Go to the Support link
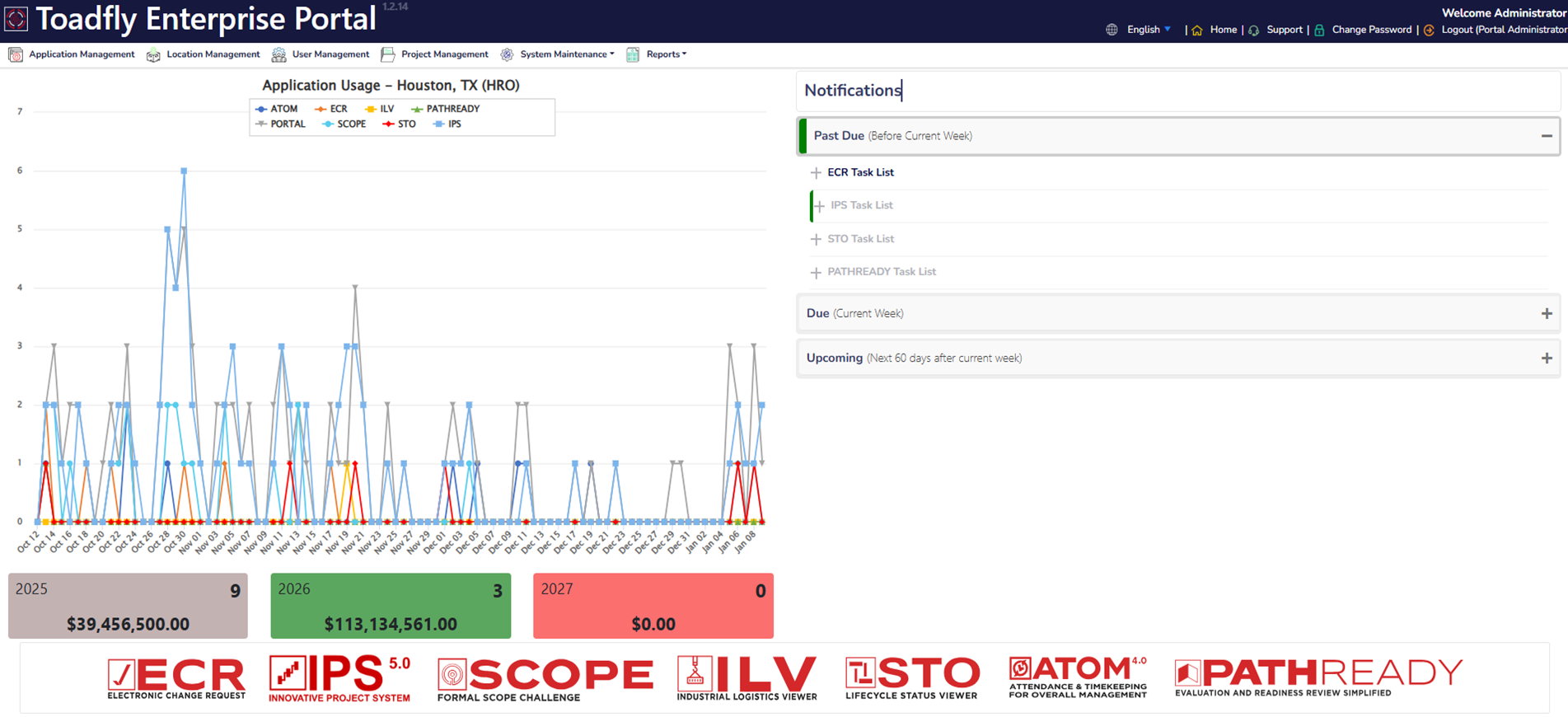 (1284, 30)
